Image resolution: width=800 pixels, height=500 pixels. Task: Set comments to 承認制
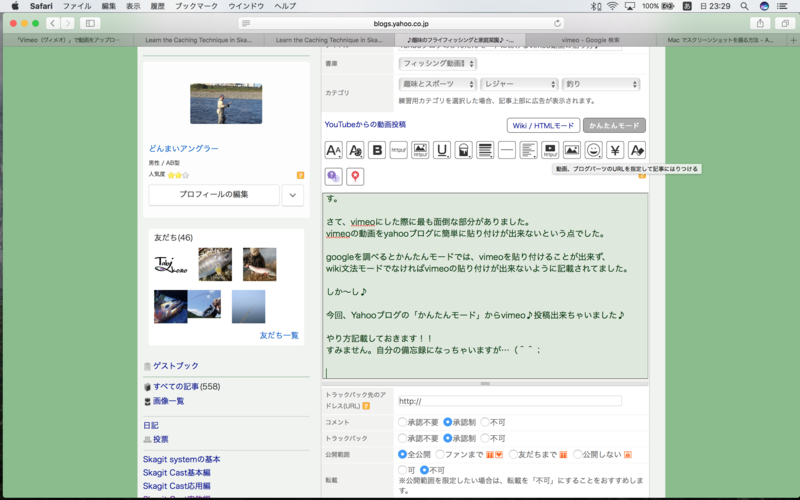(447, 422)
